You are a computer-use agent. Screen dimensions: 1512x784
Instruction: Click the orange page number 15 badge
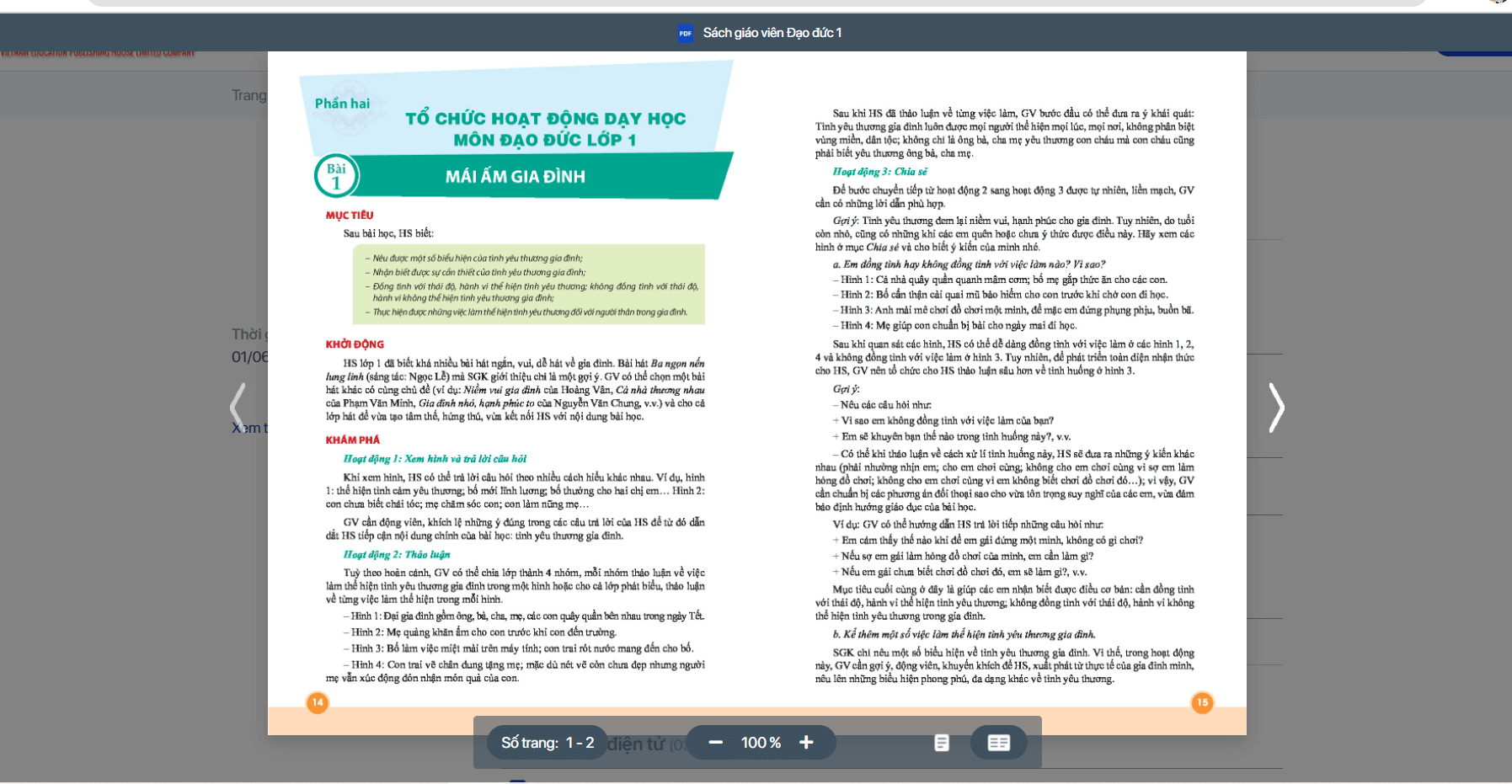coord(1202,702)
